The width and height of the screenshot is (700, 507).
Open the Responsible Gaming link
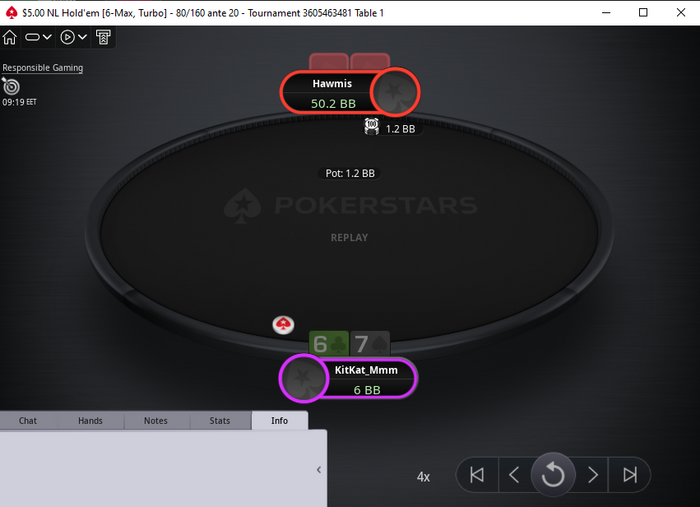click(43, 68)
